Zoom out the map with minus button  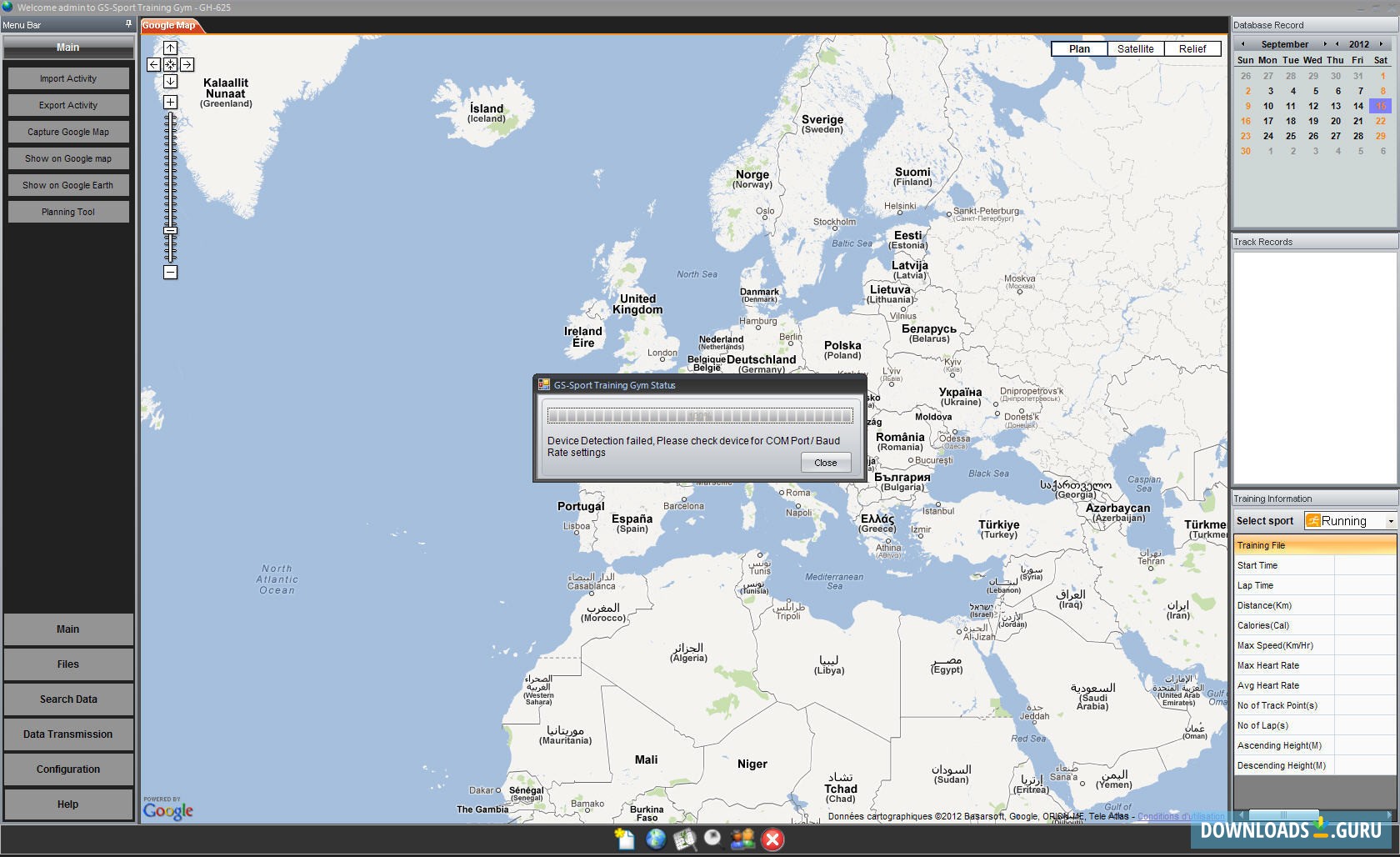(170, 273)
